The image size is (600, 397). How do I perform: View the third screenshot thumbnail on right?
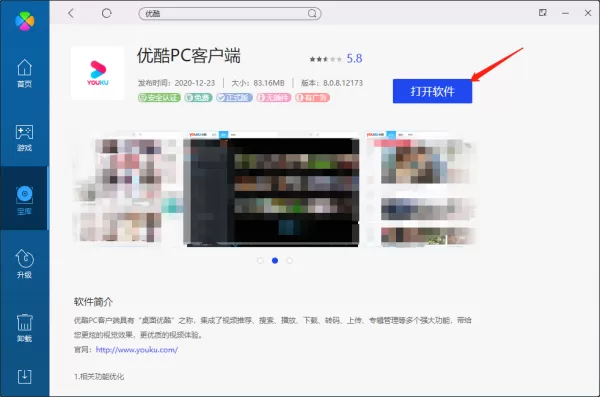[x=420, y=190]
